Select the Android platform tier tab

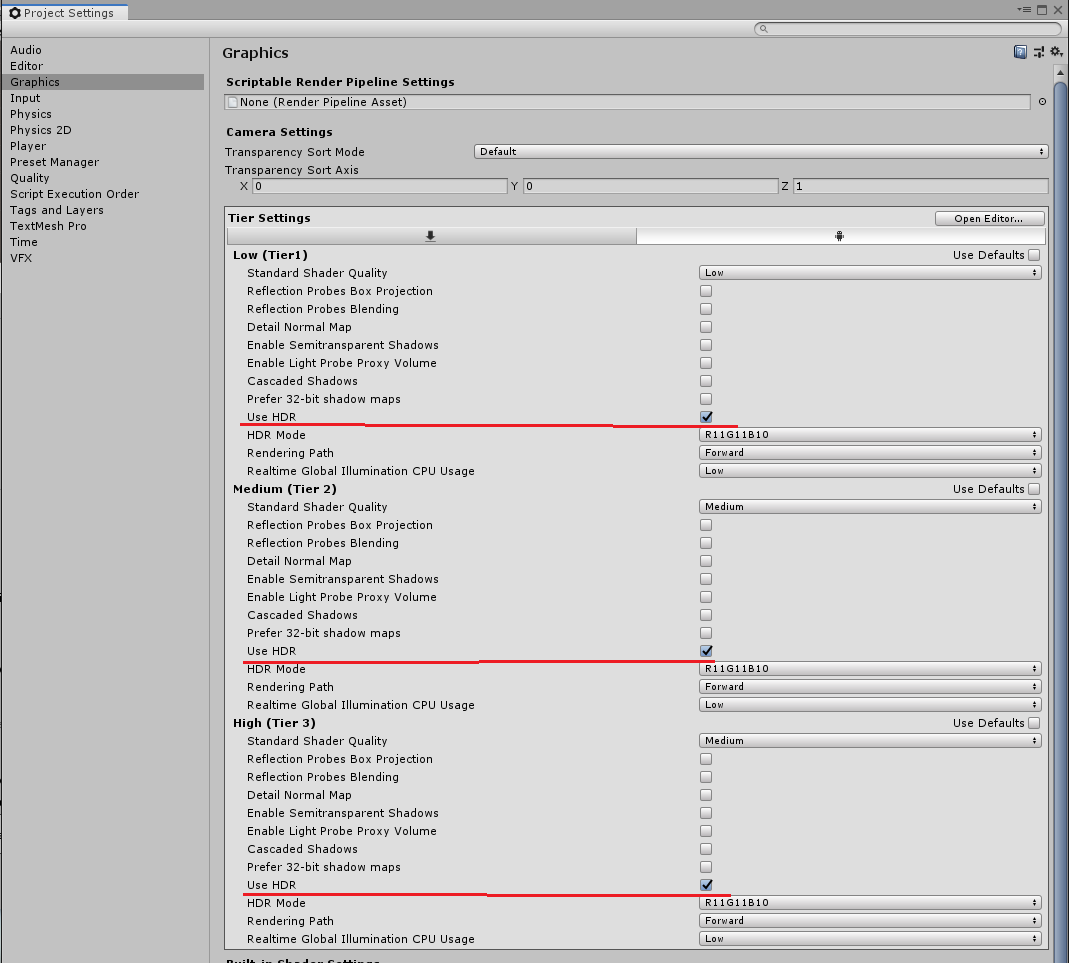840,236
